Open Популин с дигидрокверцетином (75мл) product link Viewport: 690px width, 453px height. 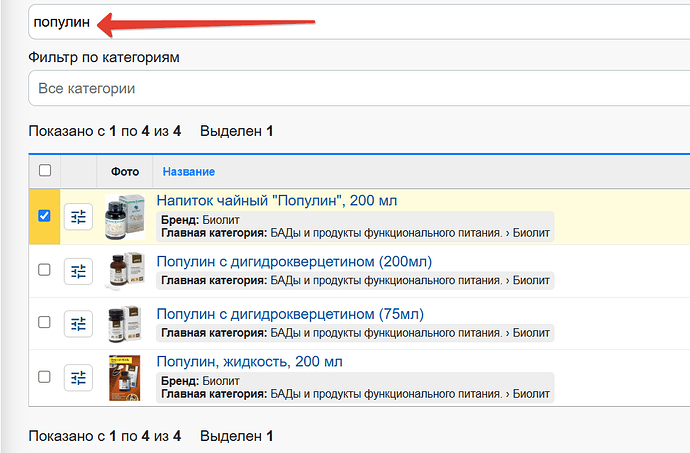click(x=290, y=314)
